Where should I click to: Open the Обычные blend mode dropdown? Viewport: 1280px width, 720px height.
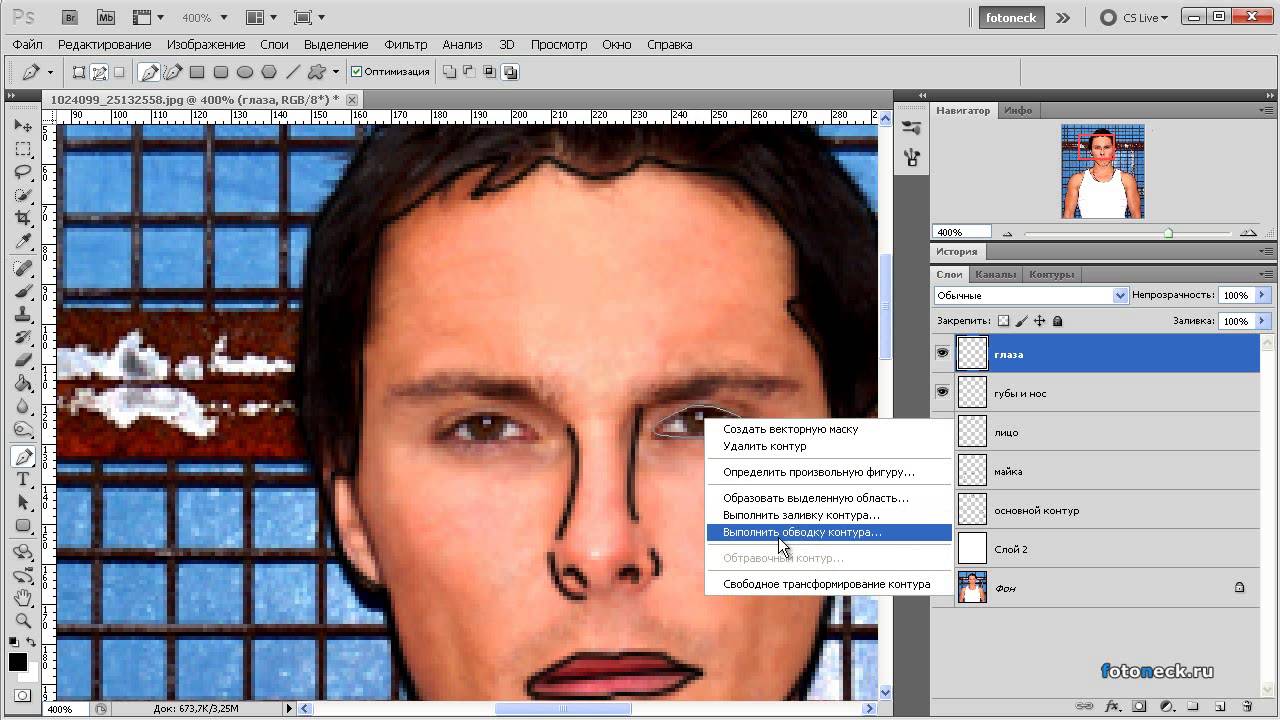[x=1031, y=295]
